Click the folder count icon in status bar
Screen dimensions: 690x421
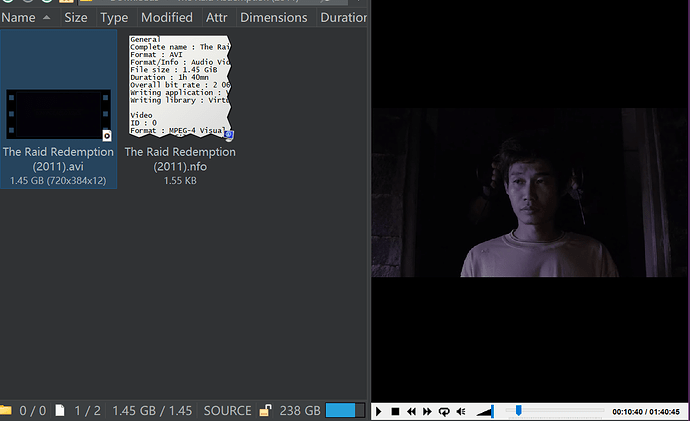6,410
